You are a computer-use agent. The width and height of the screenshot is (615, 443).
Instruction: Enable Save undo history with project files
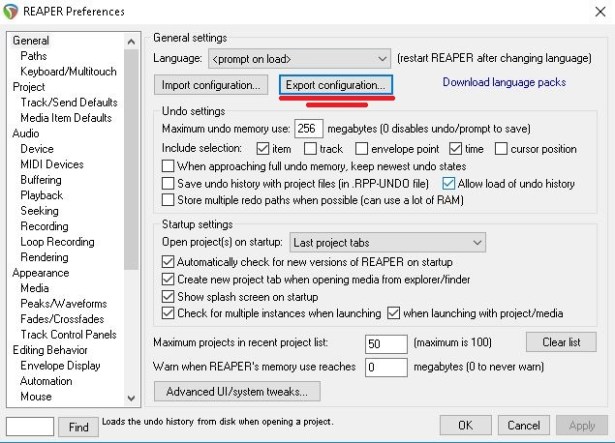[x=168, y=184]
